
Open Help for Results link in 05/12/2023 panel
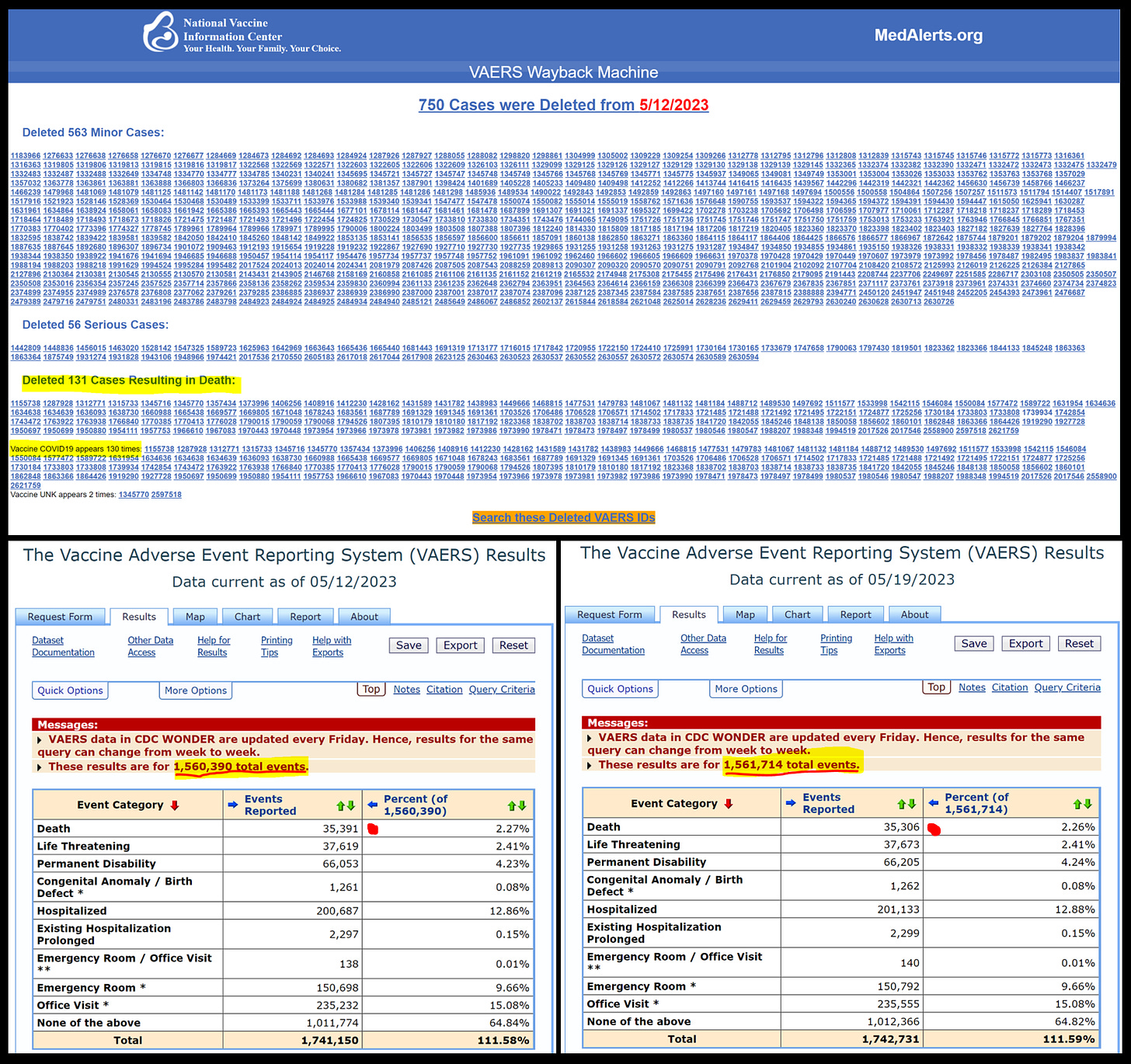click(214, 646)
